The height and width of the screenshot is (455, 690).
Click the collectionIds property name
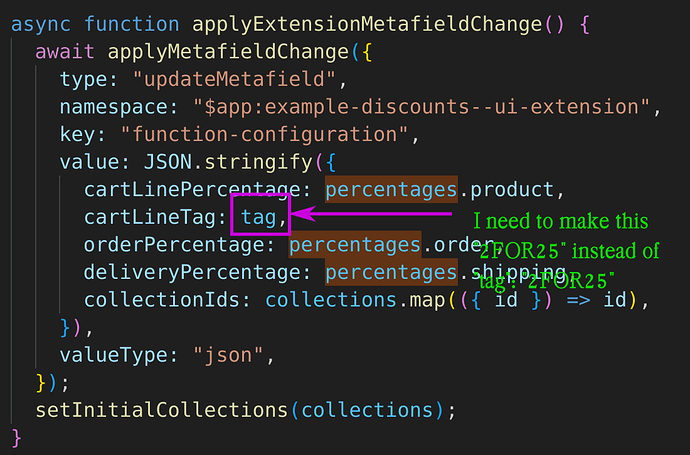tap(161, 300)
